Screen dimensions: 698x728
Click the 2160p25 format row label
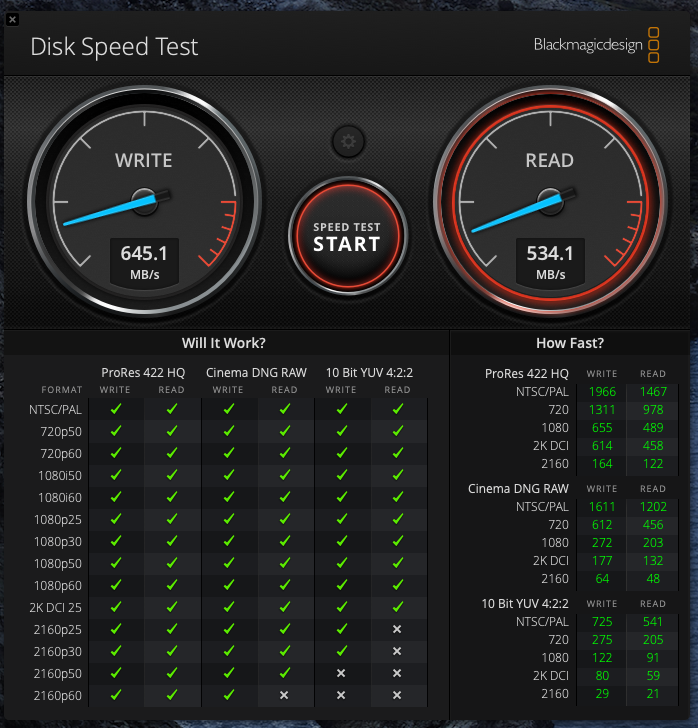(58, 630)
